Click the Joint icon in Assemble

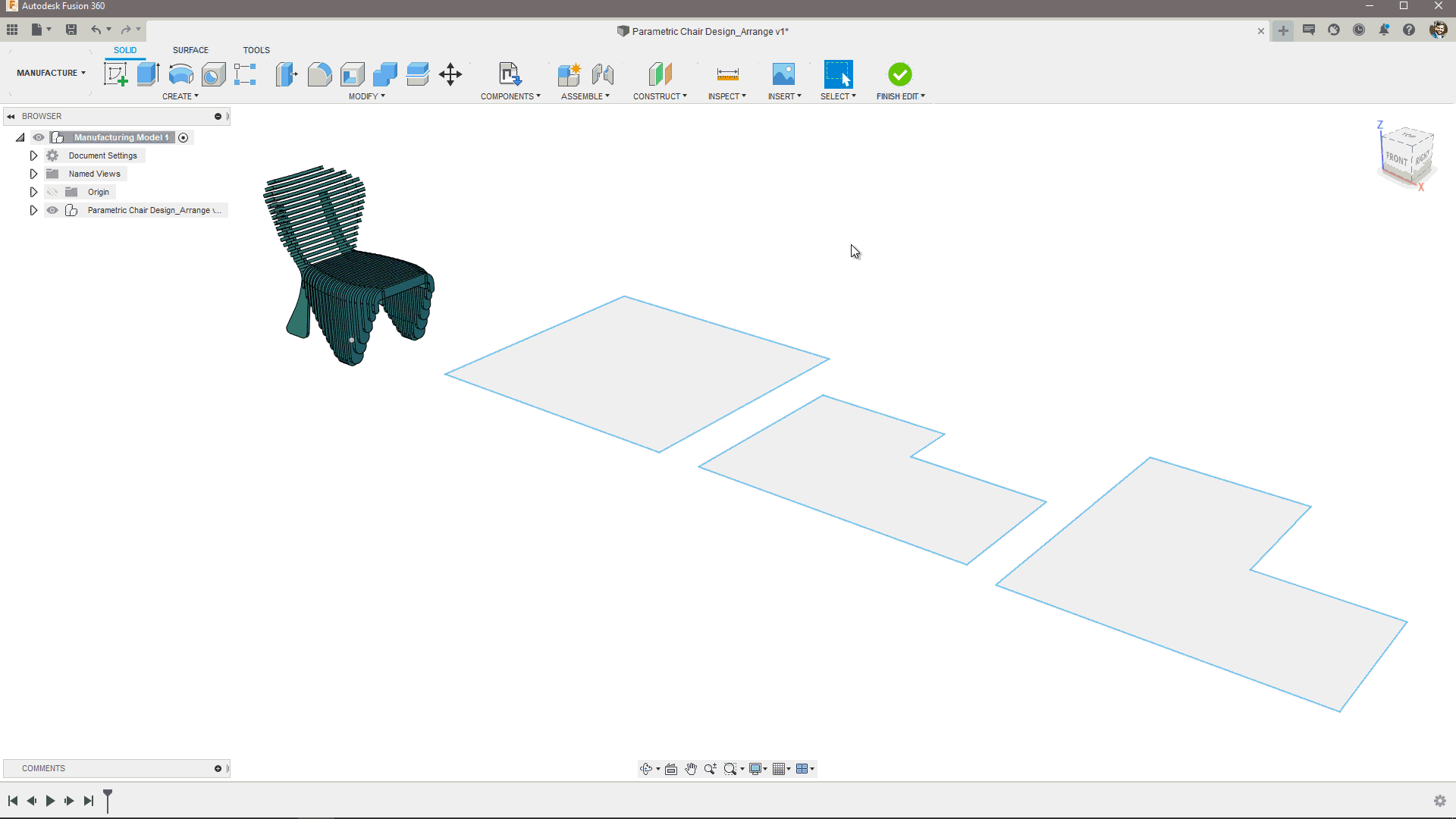click(603, 74)
